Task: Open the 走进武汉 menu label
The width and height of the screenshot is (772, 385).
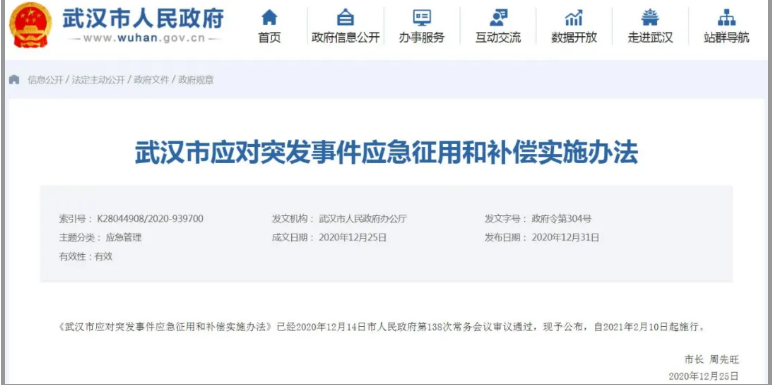Action: 650,37
